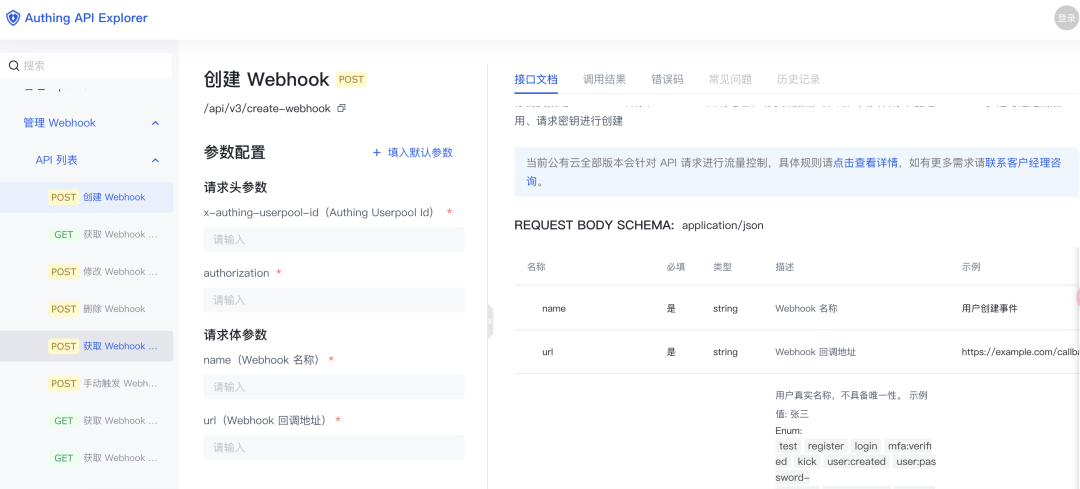Switch to the 调用结果 tab
1080x489 pixels.
coord(604,79)
